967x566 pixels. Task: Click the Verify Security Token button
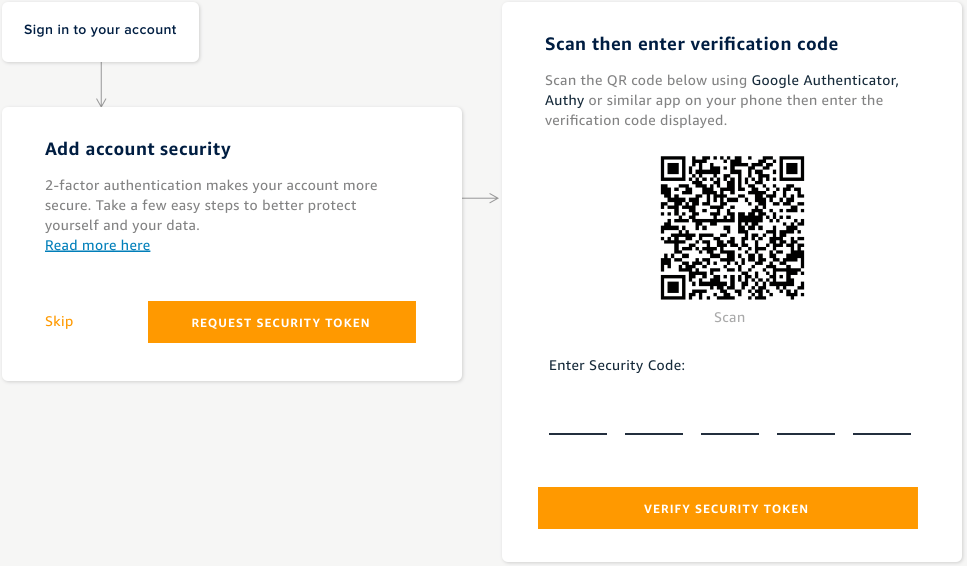click(x=728, y=508)
